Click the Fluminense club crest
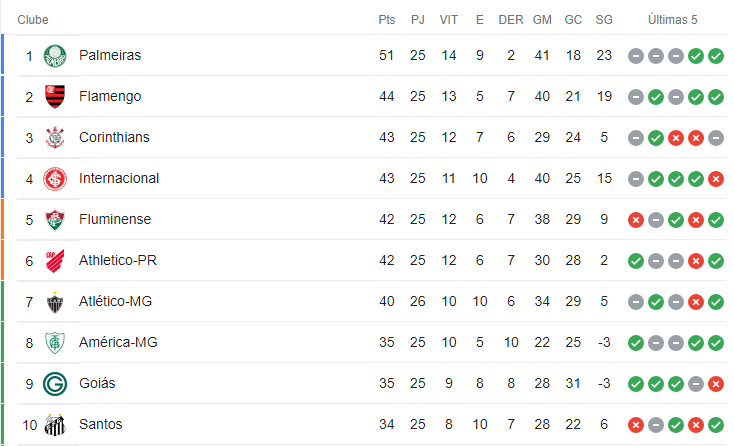 pyautogui.click(x=55, y=219)
